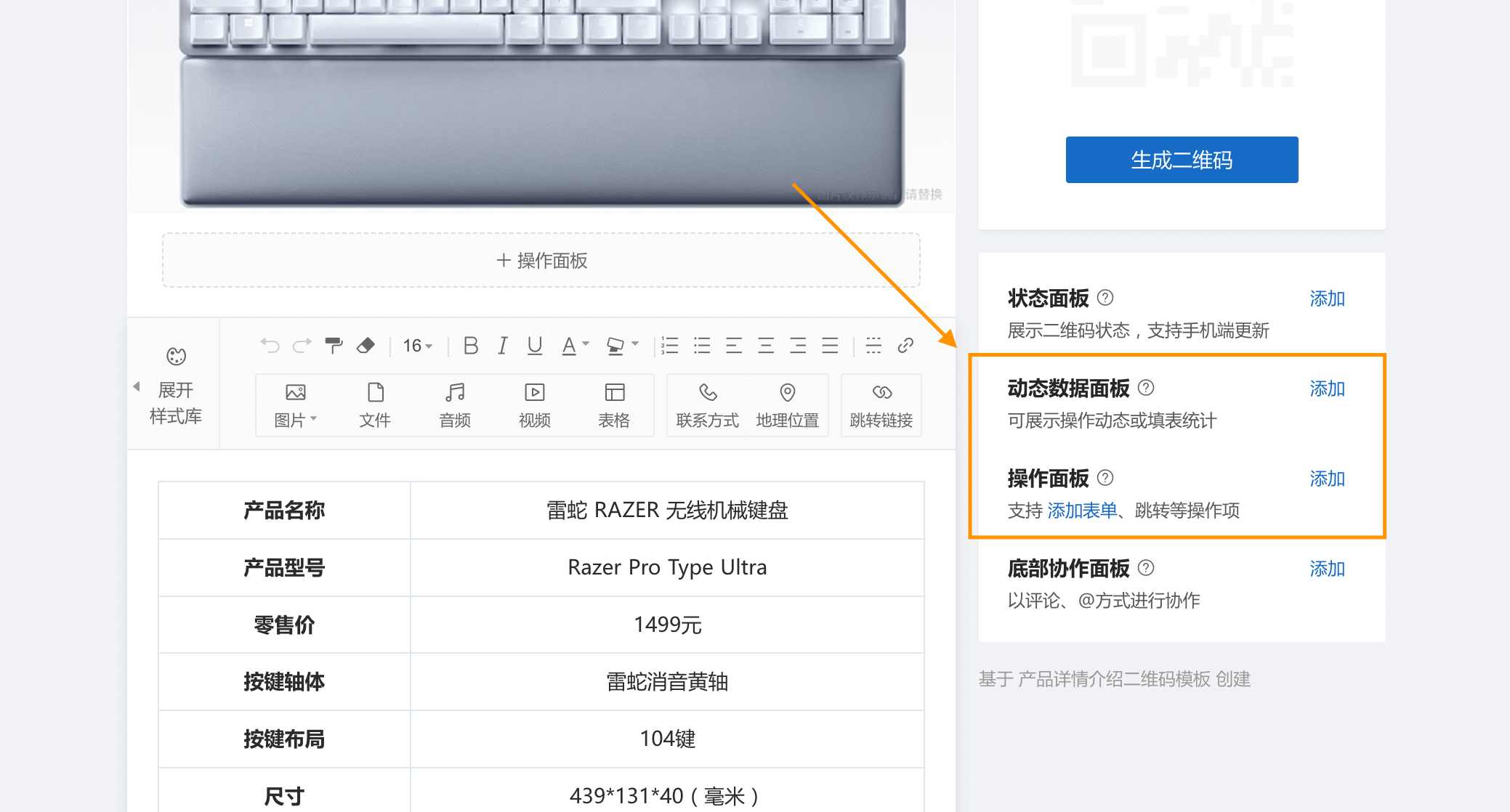The image size is (1510, 812).
Task: Click 添加表单 link in 操作面板
Action: [1082, 511]
